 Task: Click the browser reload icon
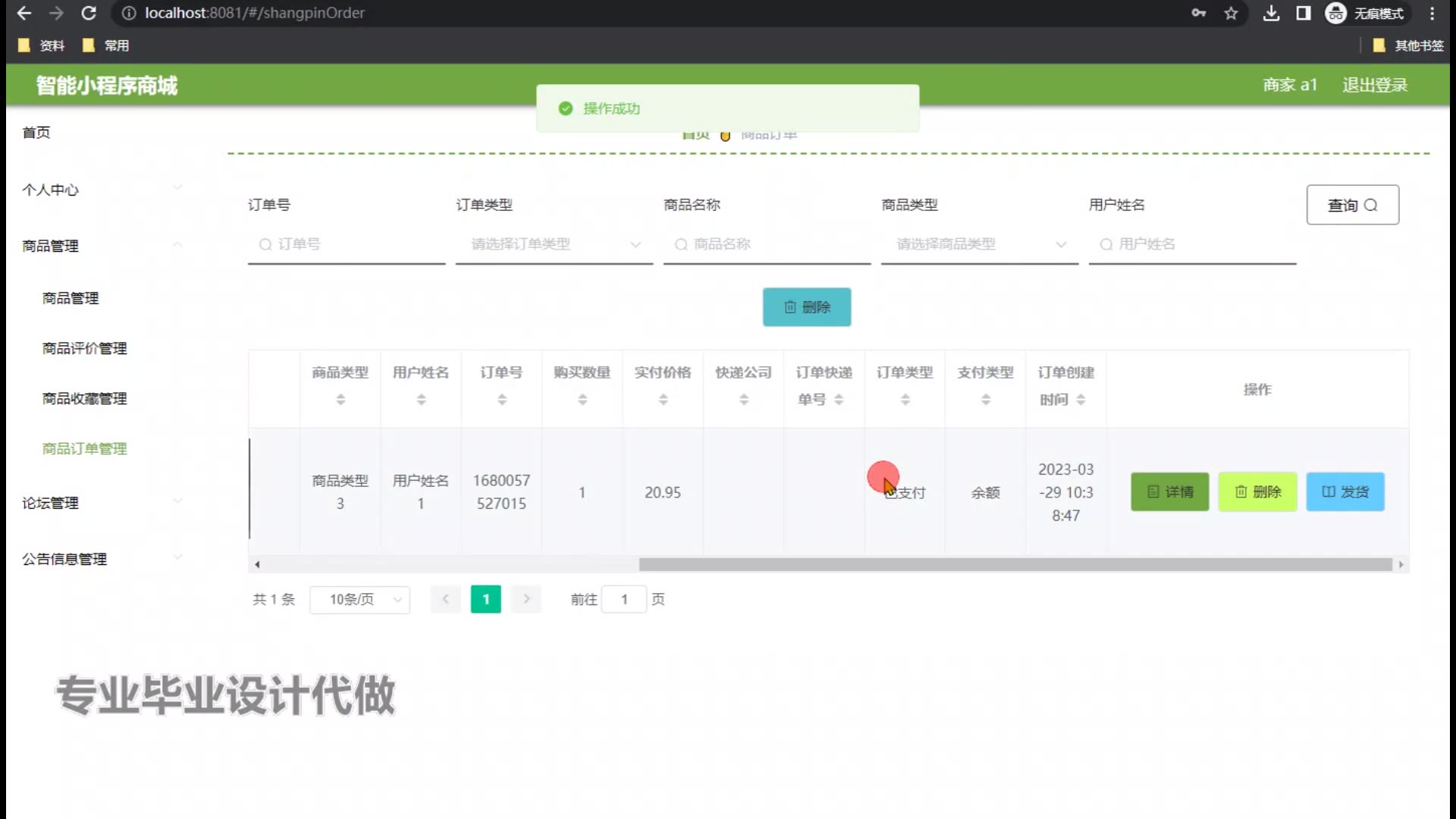coord(89,13)
